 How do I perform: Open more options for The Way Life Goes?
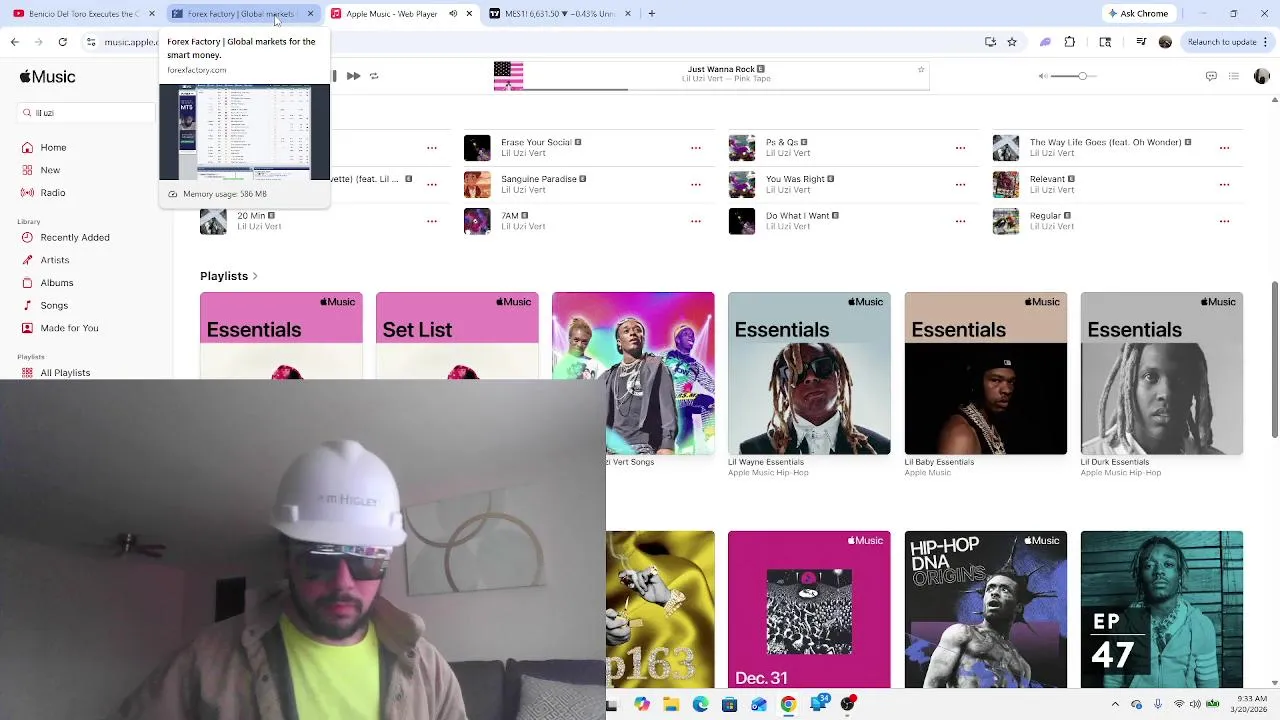(x=1224, y=148)
